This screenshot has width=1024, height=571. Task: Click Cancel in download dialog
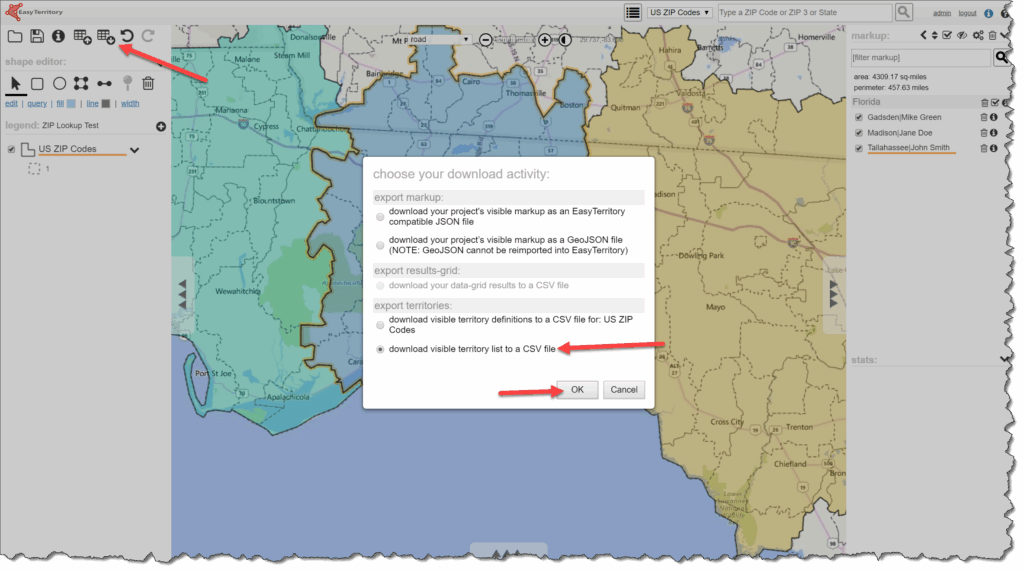click(624, 390)
